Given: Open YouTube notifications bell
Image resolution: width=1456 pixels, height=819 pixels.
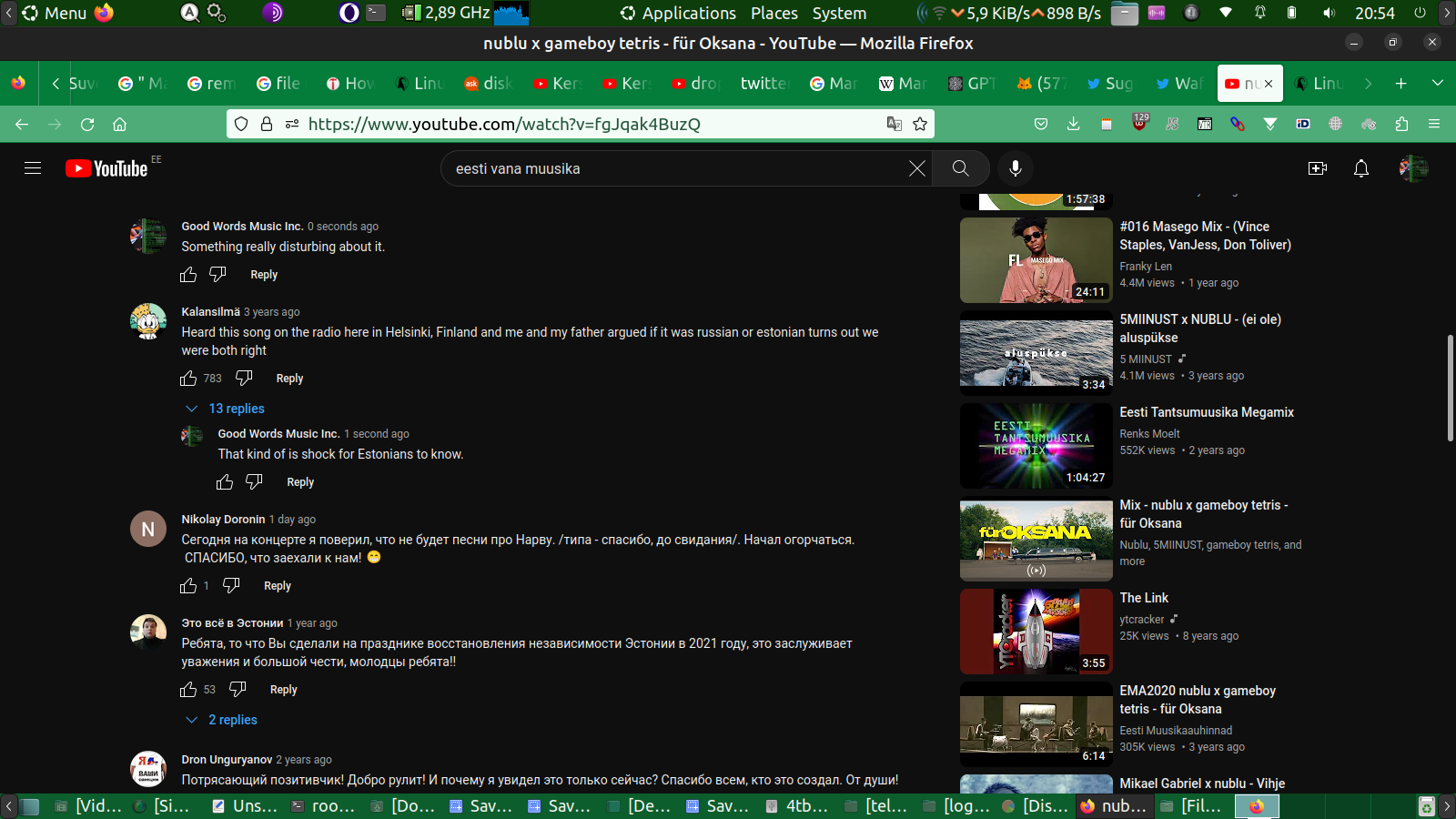Looking at the screenshot, I should (1361, 168).
